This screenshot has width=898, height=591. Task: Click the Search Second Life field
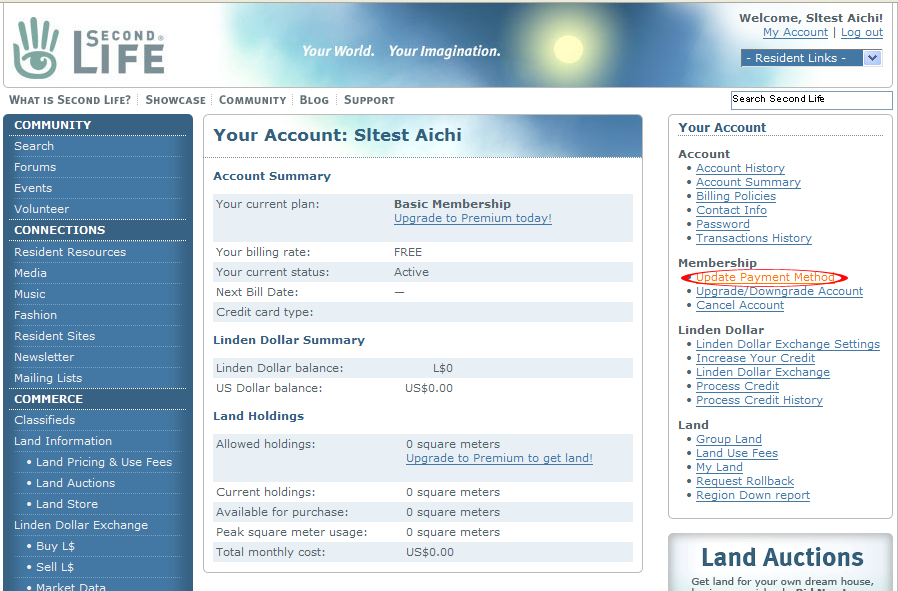tap(810, 100)
